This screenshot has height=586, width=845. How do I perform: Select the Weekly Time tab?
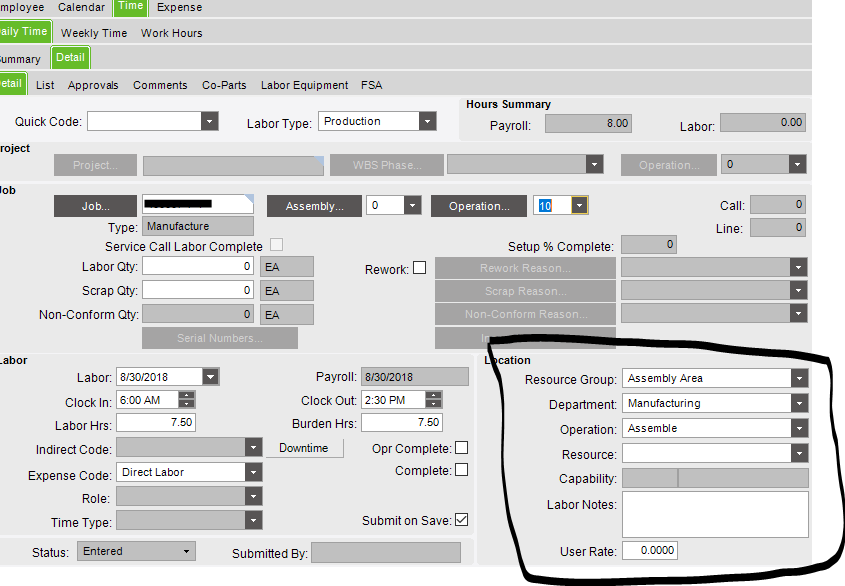[x=94, y=33]
